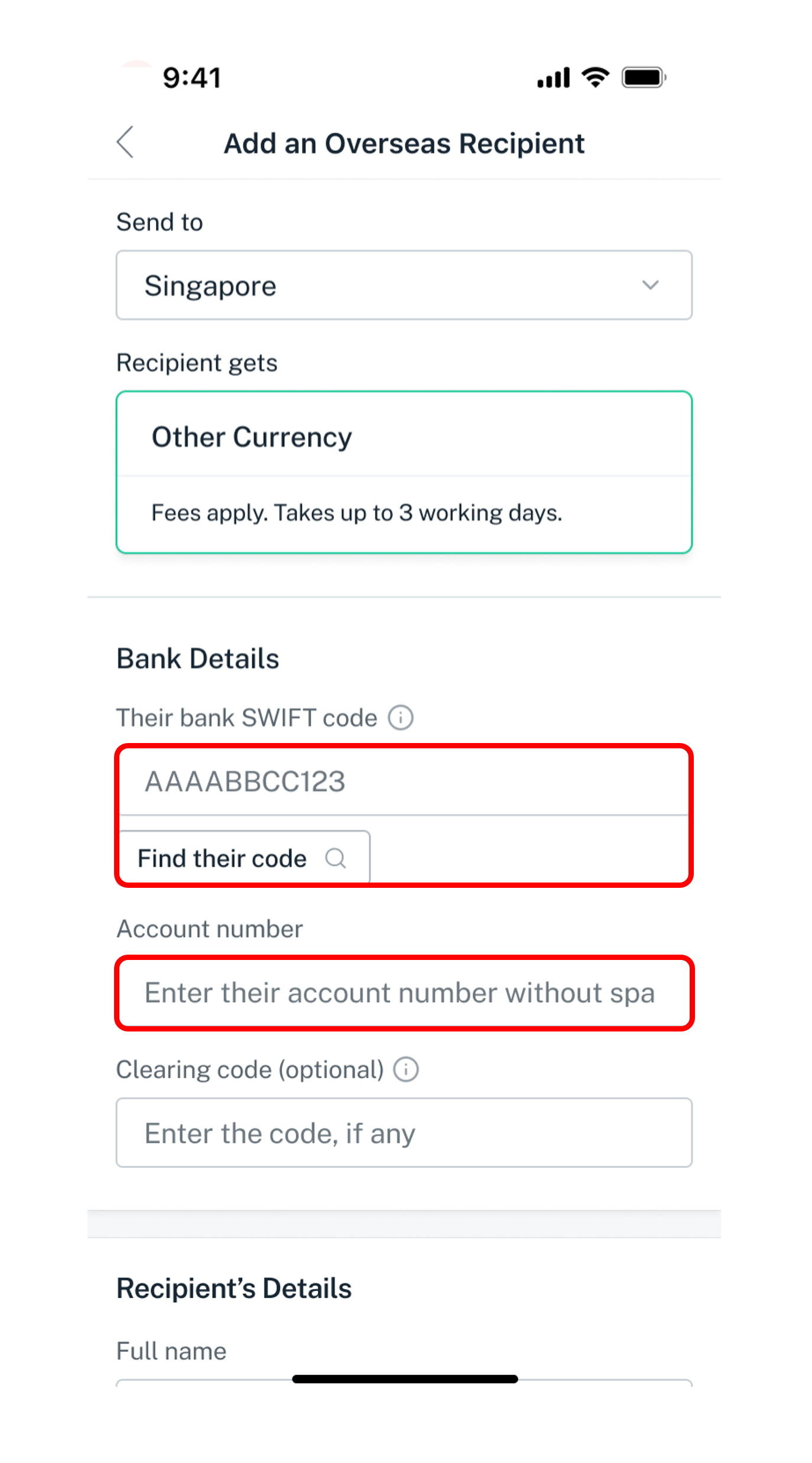This screenshot has width=812, height=1463.
Task: Tap the Fees apply working days note
Action: click(356, 513)
